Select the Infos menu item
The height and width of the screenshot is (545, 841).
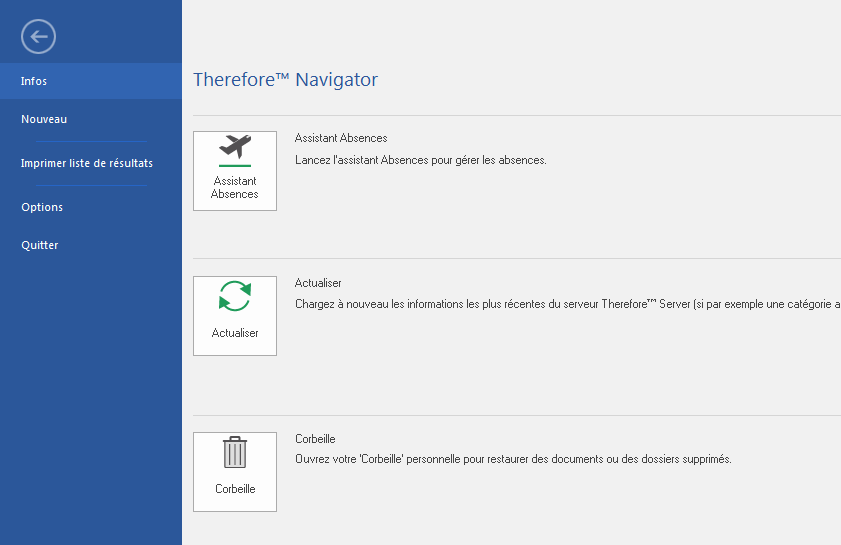(34, 81)
